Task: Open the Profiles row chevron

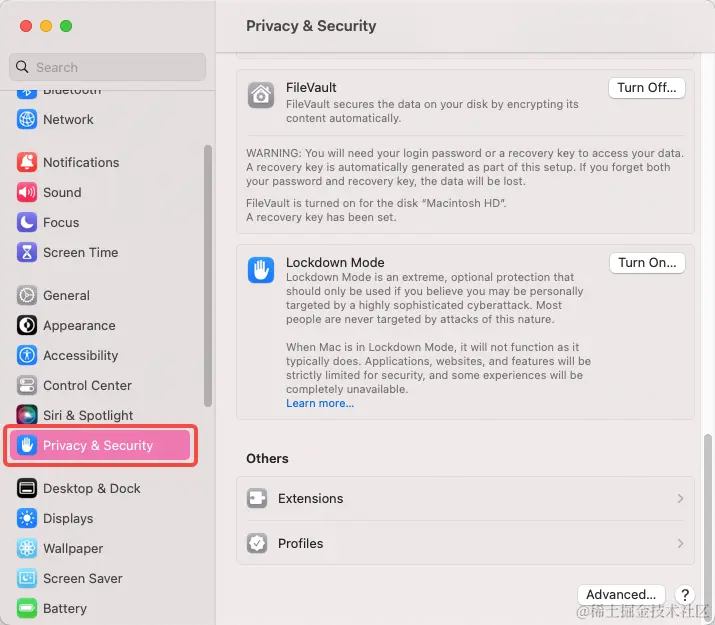Action: point(680,543)
